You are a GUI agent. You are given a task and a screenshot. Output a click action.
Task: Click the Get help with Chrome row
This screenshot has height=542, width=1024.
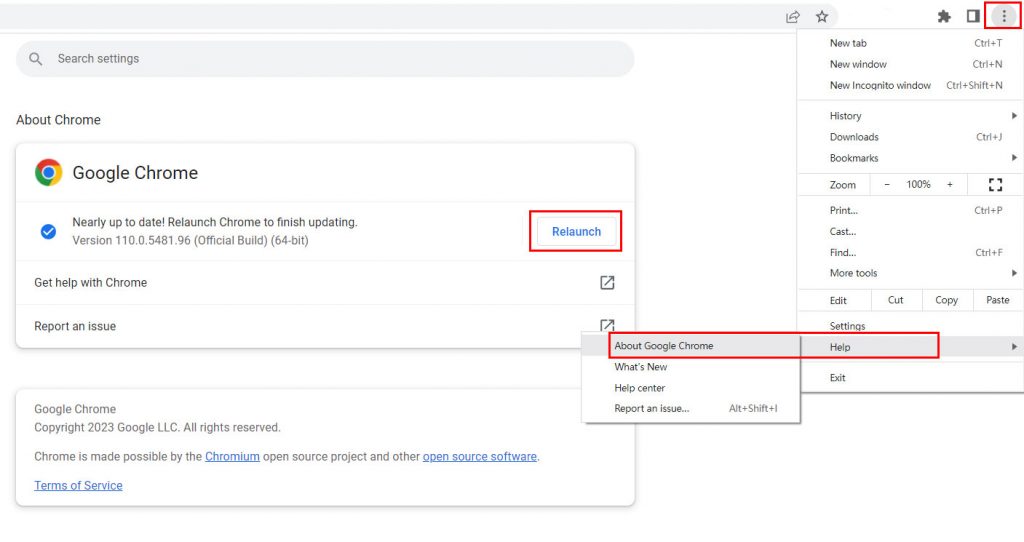(x=325, y=283)
